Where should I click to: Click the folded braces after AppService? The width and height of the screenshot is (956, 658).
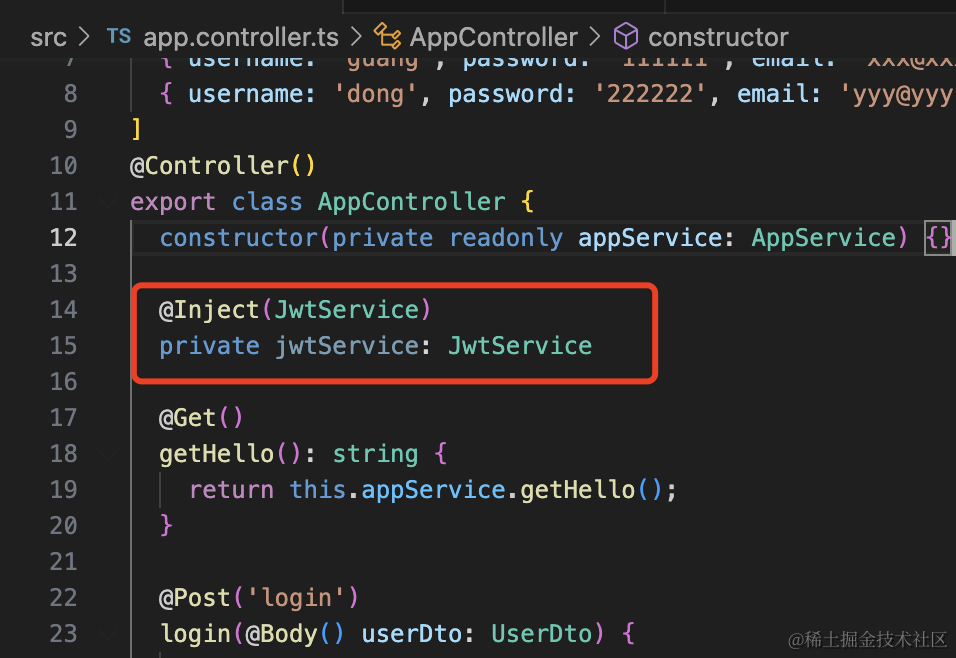(938, 238)
